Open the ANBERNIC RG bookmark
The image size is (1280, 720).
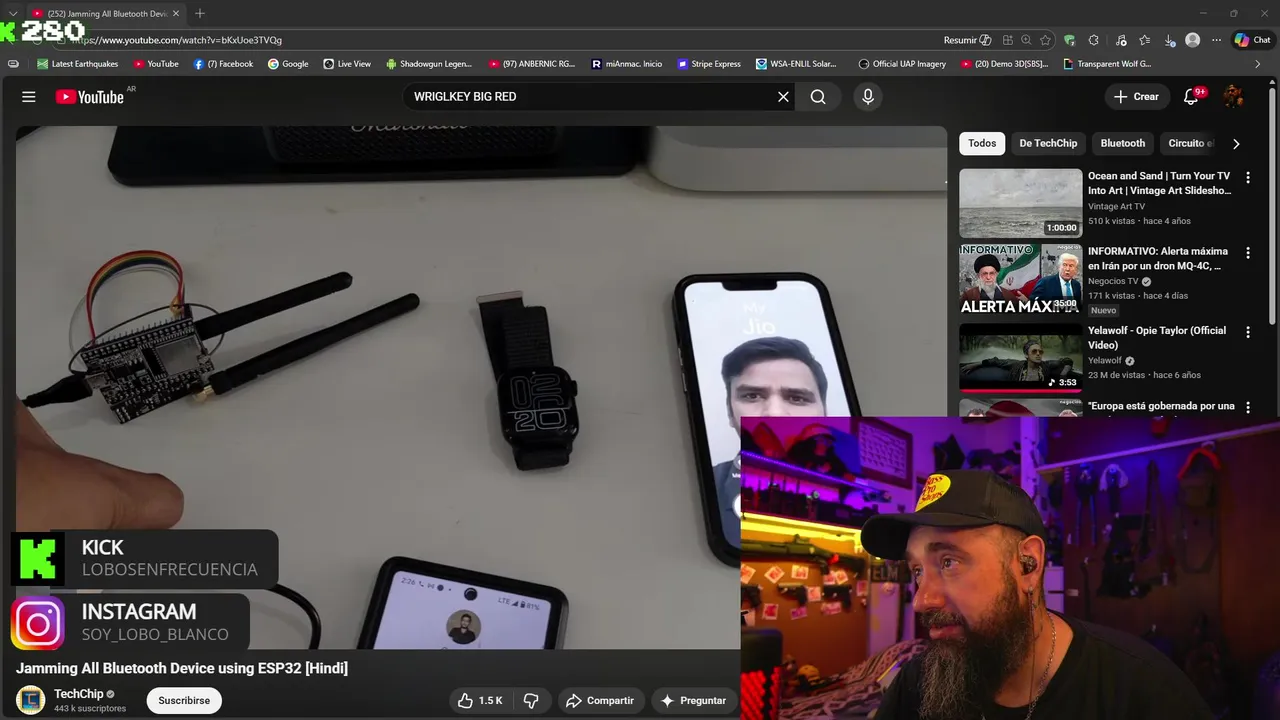click(530, 64)
